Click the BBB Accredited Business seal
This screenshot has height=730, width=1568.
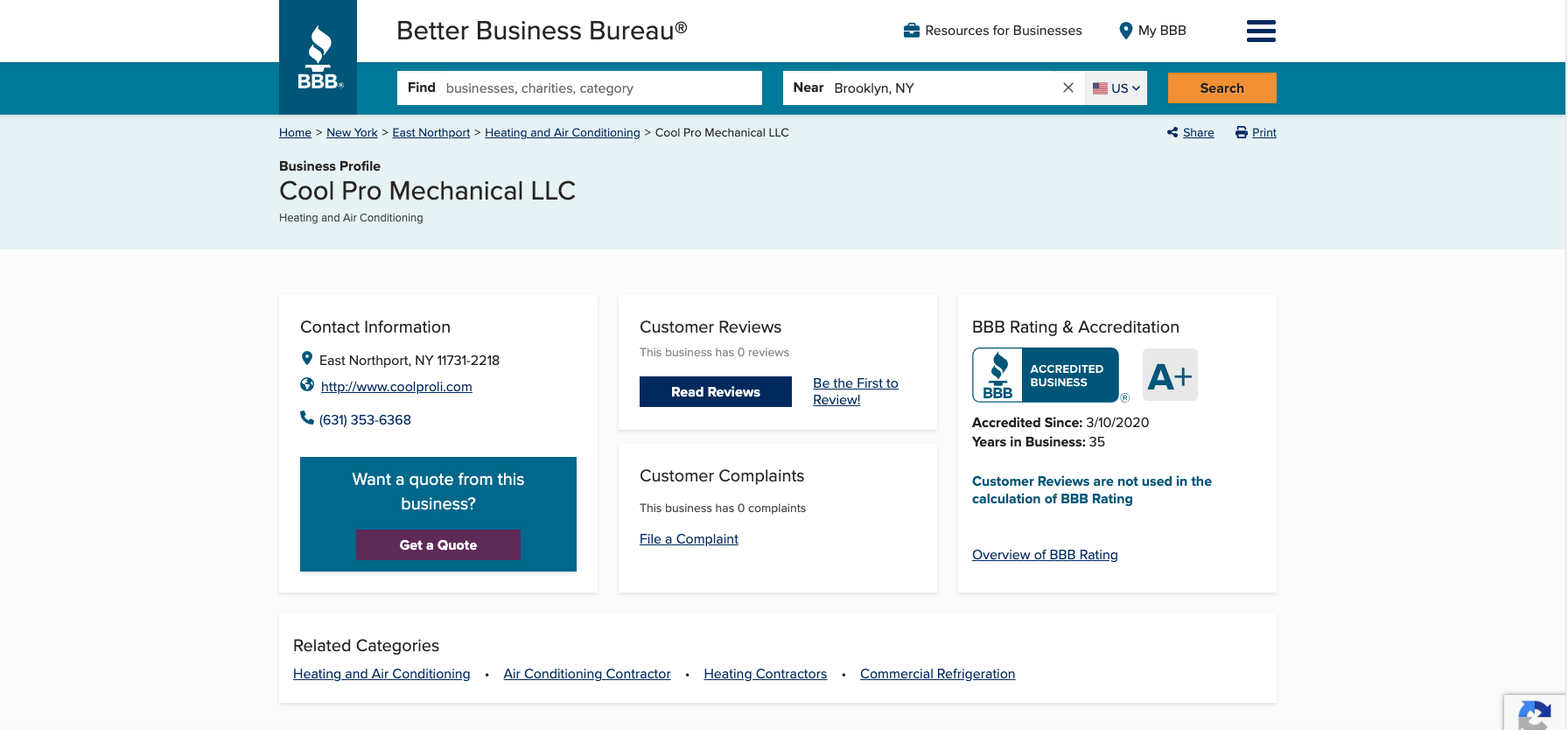click(x=1046, y=375)
